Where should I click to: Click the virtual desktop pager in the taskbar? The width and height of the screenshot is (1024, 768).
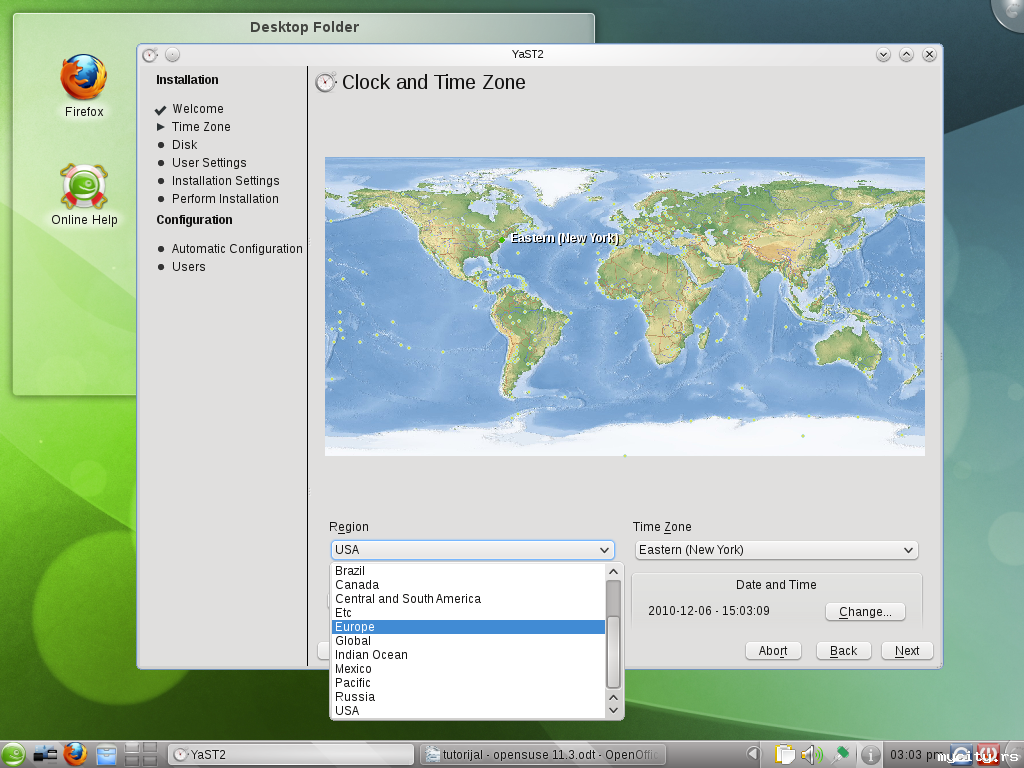click(x=141, y=754)
